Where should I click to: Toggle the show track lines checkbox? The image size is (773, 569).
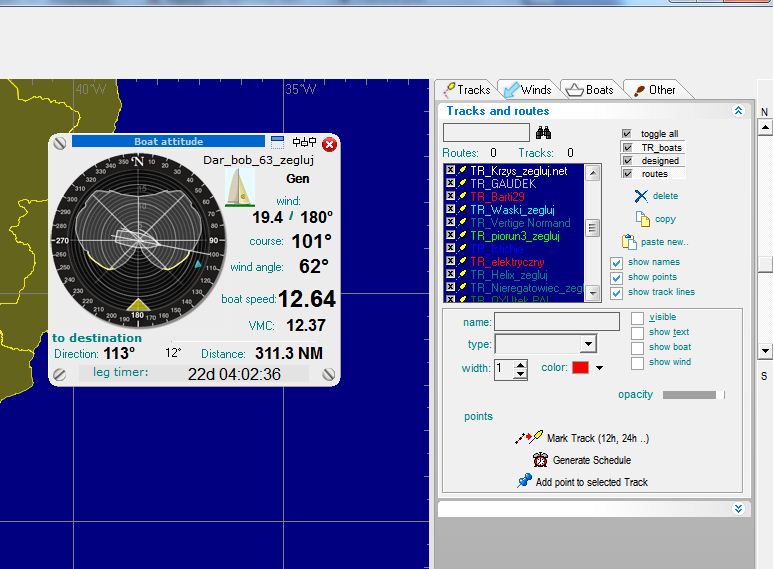pos(617,292)
